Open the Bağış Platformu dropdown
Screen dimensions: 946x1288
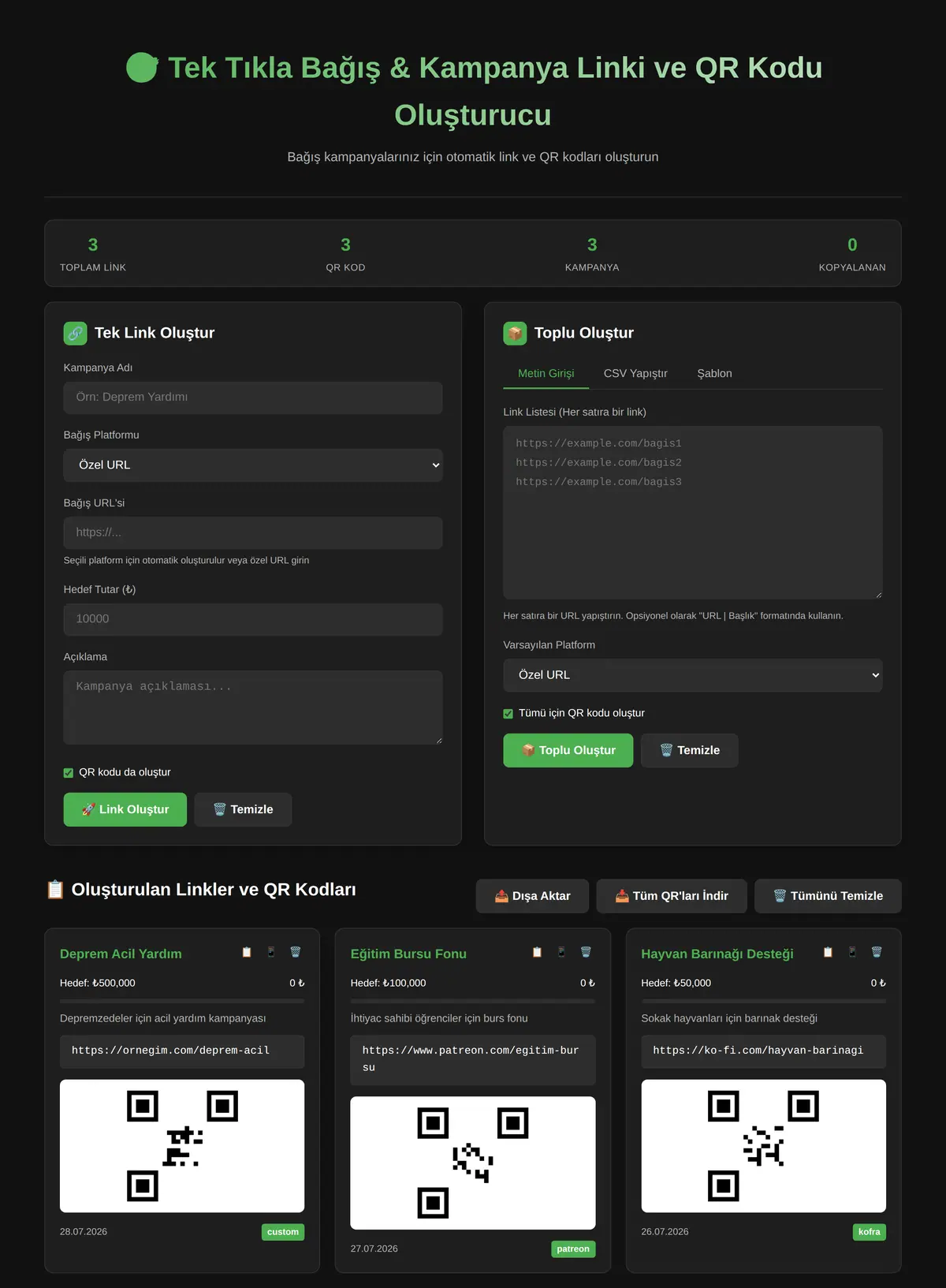(x=253, y=465)
